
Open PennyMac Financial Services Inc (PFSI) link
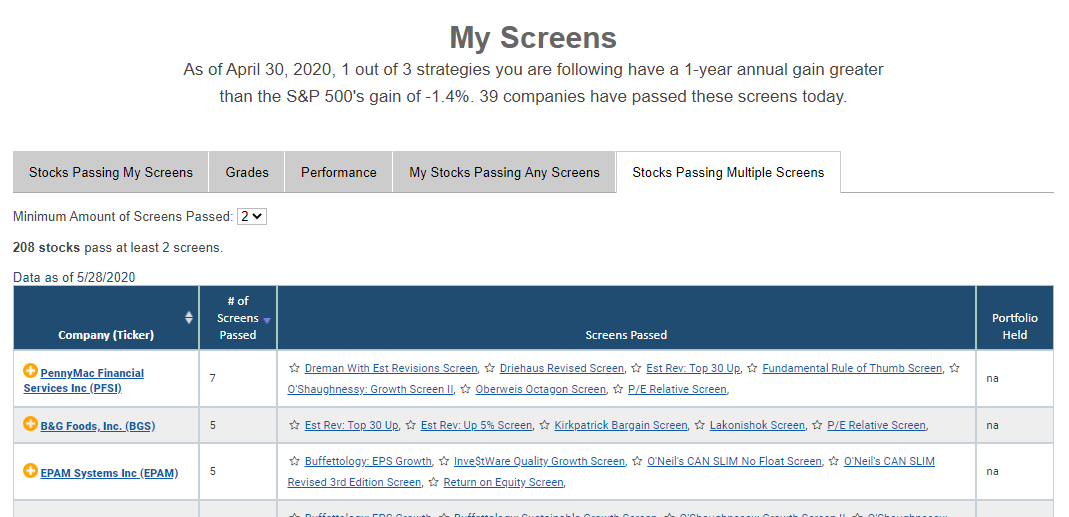[84, 381]
